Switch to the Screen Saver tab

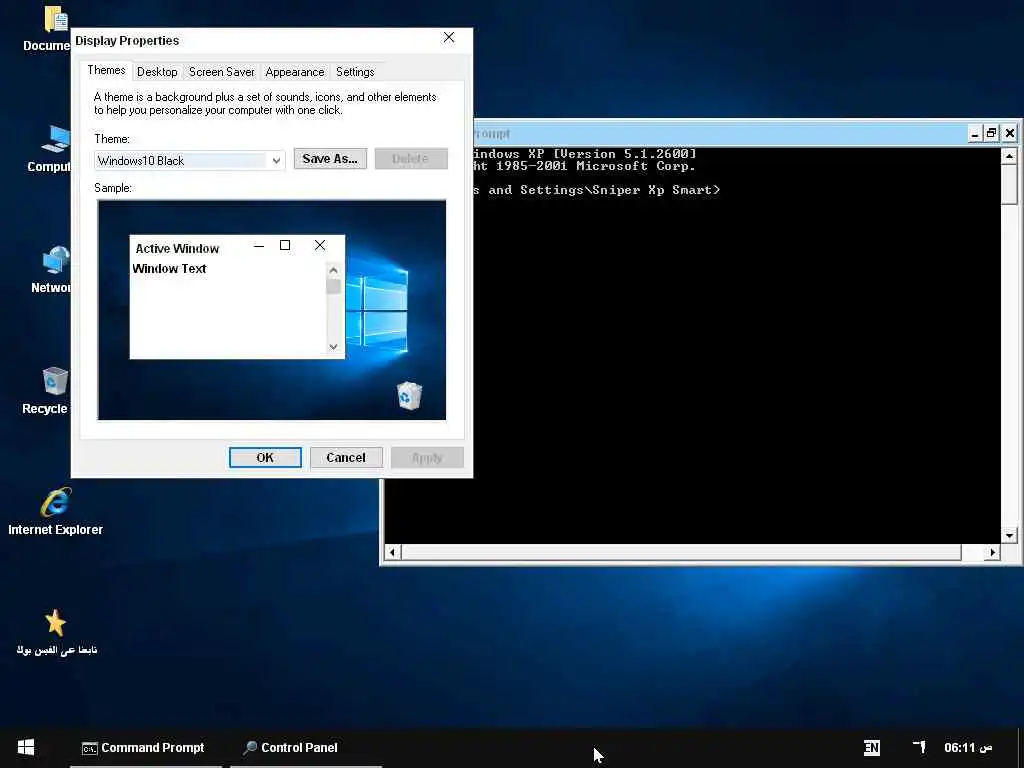(x=221, y=72)
